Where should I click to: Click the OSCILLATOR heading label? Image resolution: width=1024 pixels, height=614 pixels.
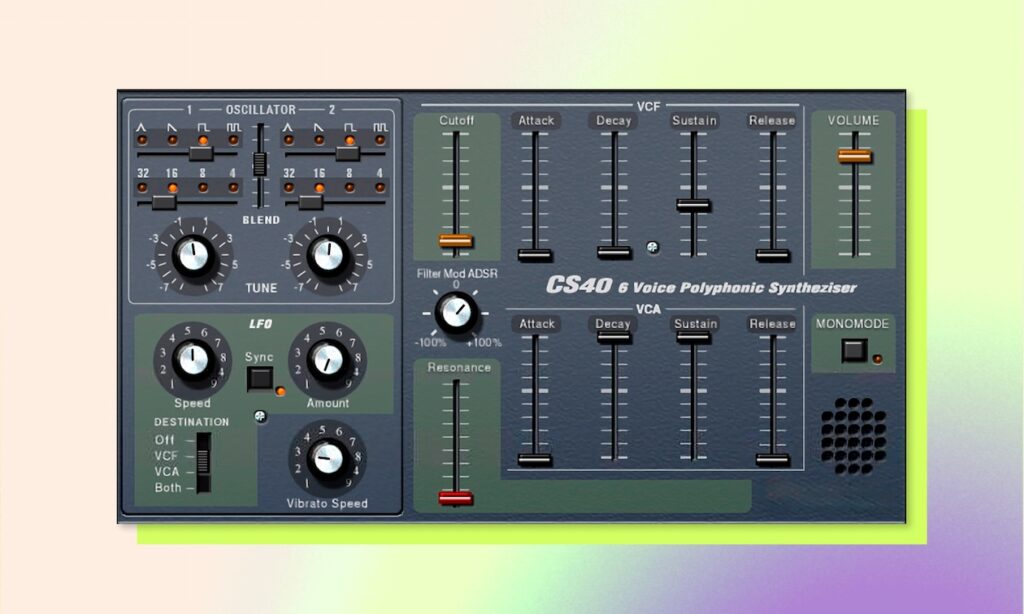261,110
